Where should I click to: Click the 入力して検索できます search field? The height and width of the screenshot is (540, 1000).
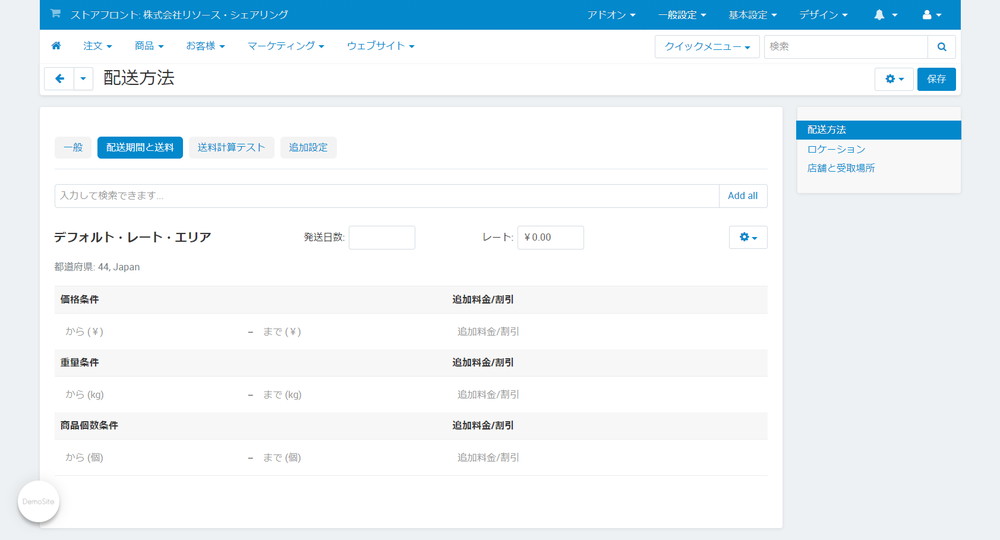[387, 196]
